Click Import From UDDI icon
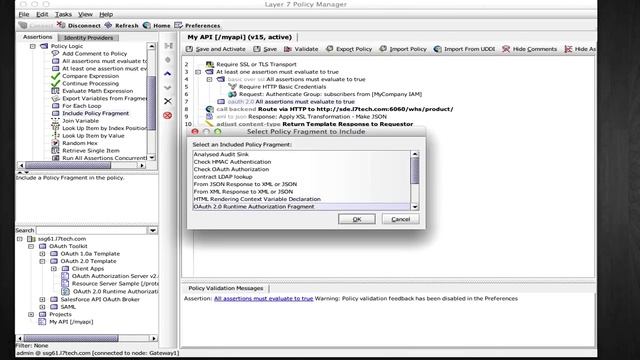This screenshot has height=360, width=640. 438,49
